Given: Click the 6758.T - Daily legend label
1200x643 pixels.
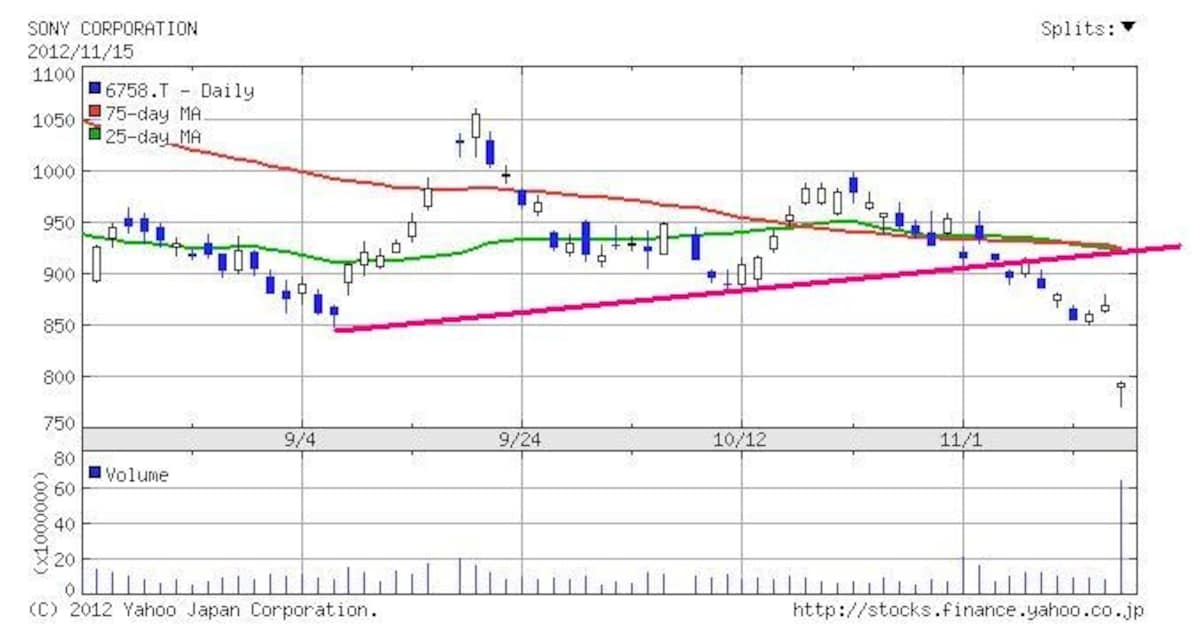Looking at the screenshot, I should (x=179, y=91).
